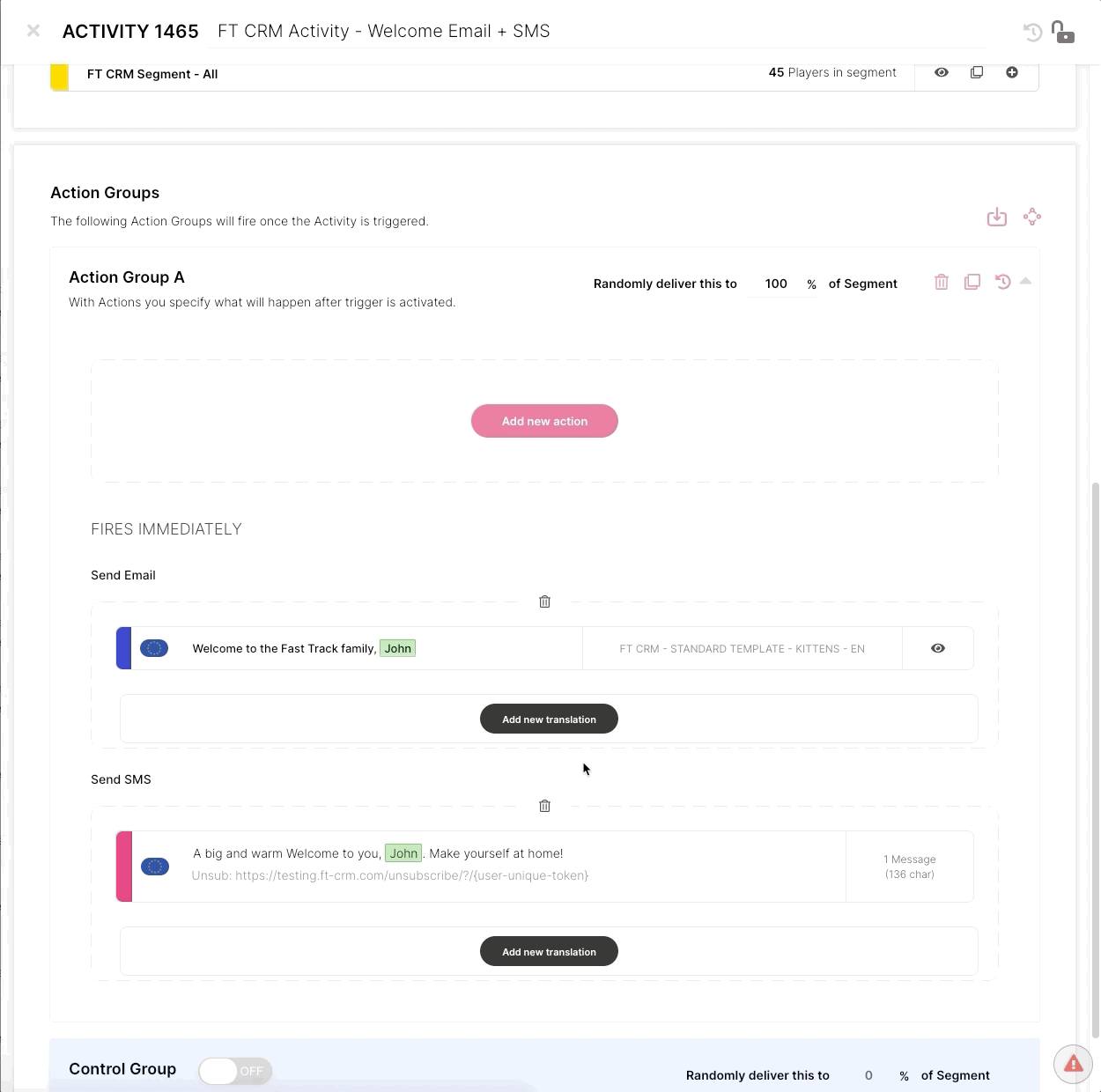Add new translation under Send SMS
Viewport: 1101px width, 1092px height.
coord(549,951)
